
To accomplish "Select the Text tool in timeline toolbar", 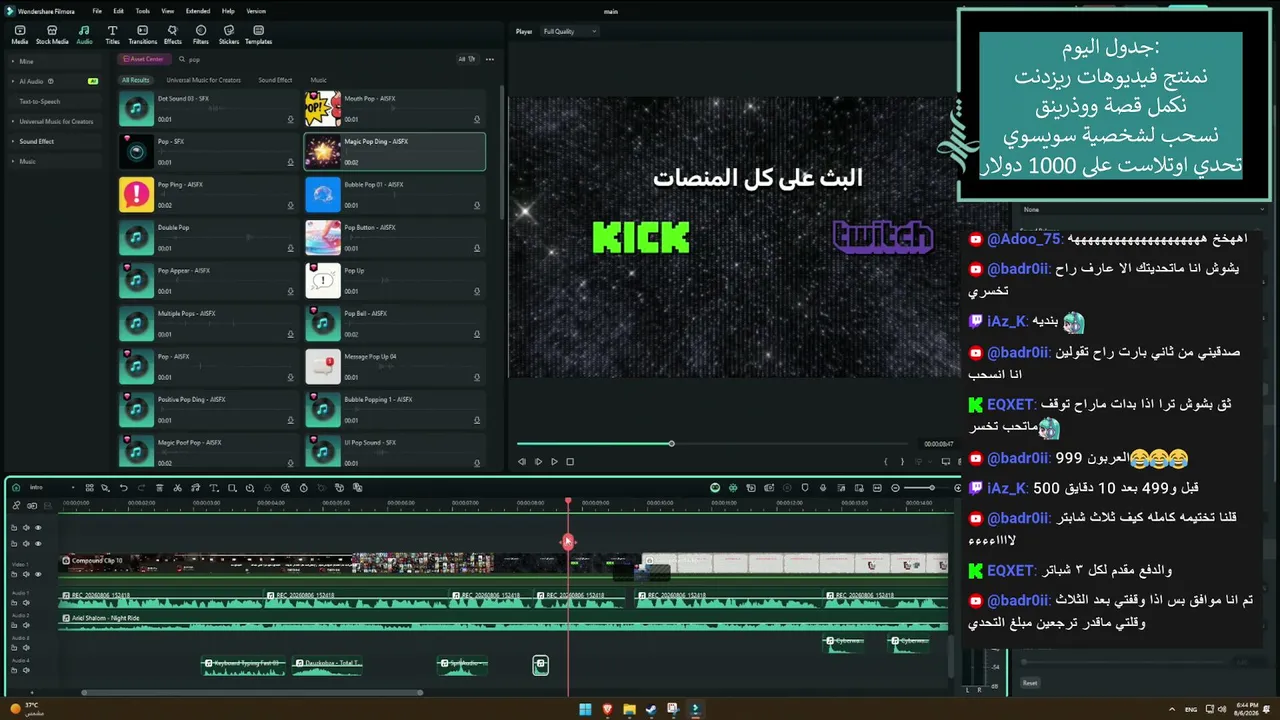I will click(214, 488).
